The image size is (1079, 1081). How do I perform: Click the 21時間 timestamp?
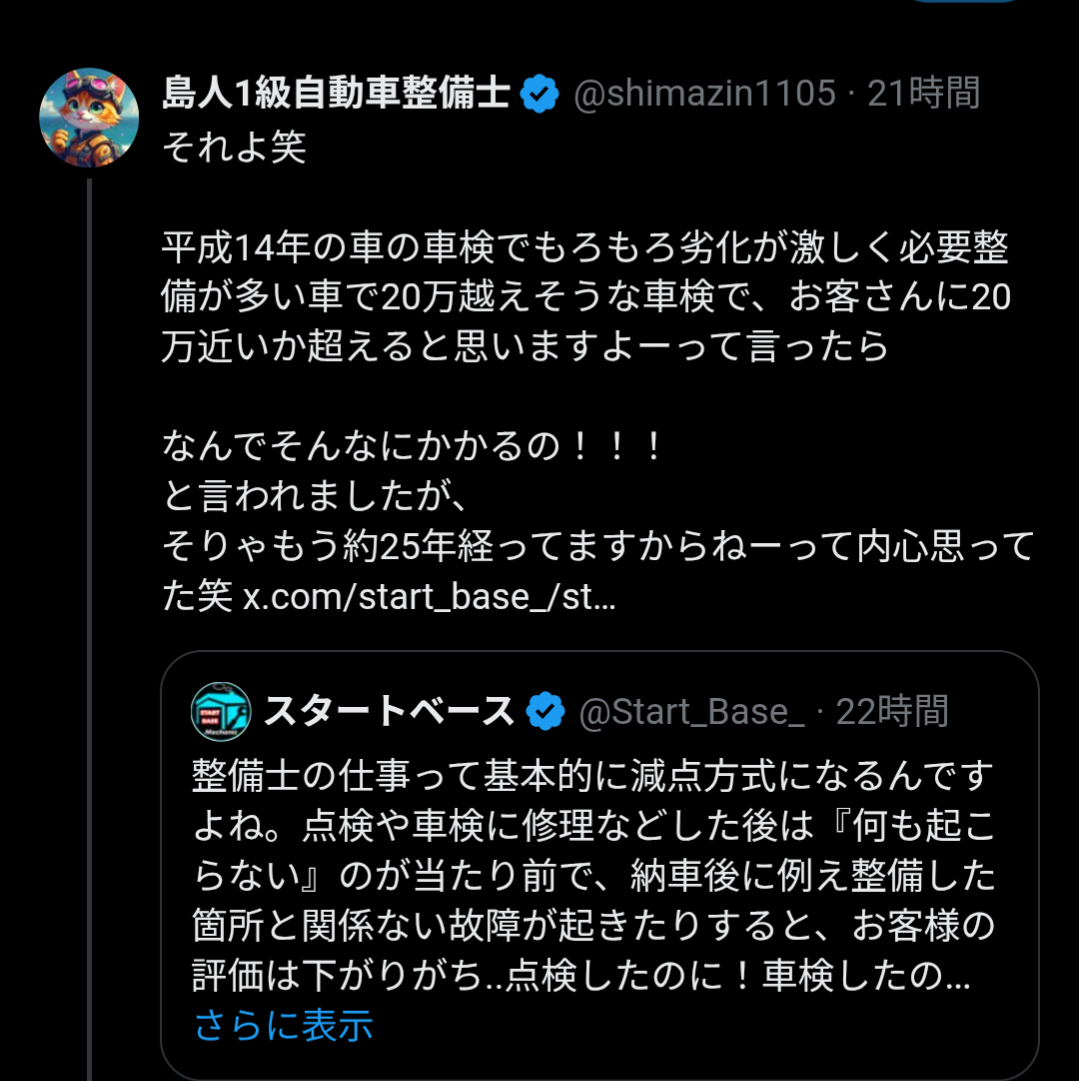point(924,94)
